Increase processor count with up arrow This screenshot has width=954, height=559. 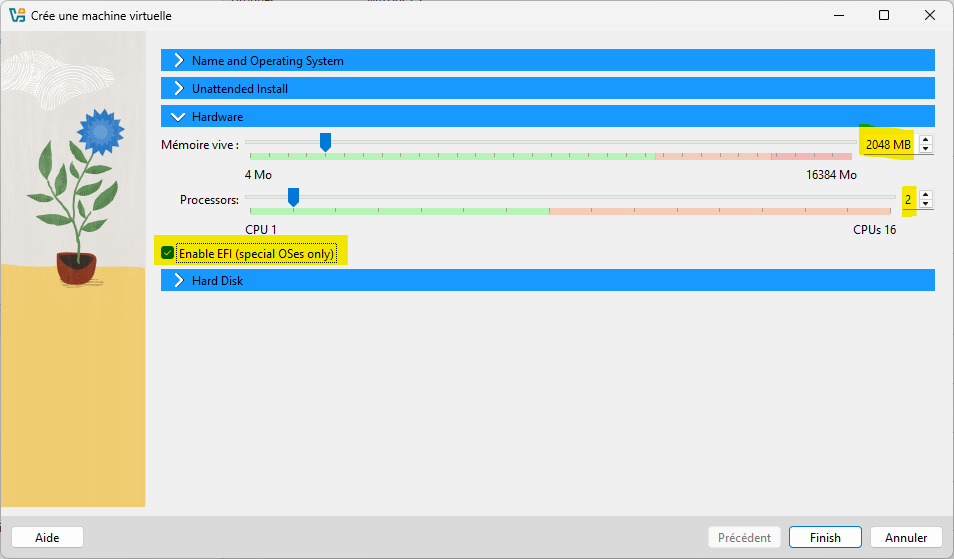pos(925,195)
